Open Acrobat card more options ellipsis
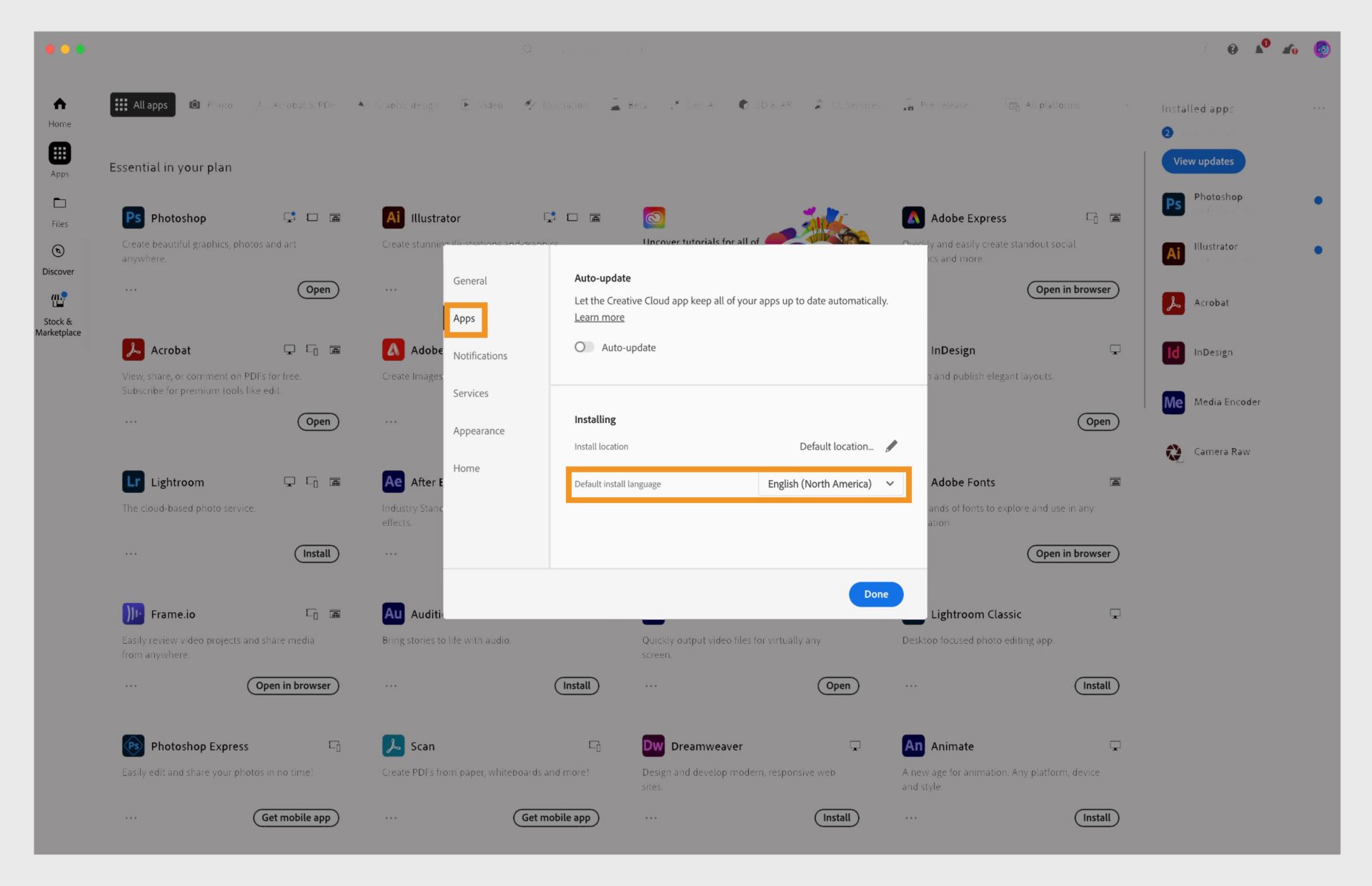Image resolution: width=1372 pixels, height=886 pixels. (131, 422)
